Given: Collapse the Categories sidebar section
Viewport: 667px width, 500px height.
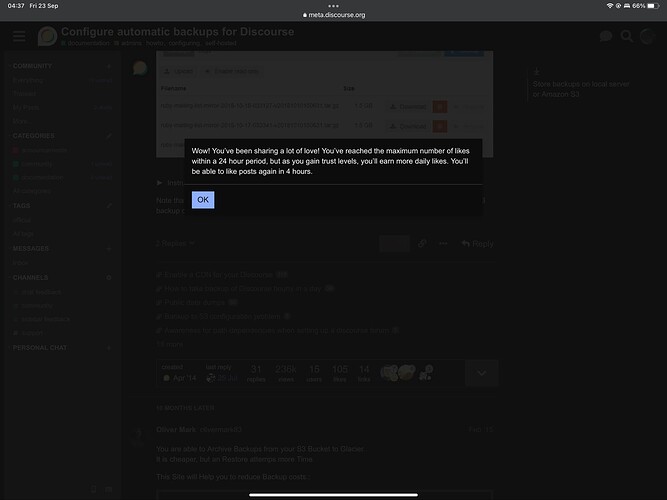Looking at the screenshot, I should point(34,136).
